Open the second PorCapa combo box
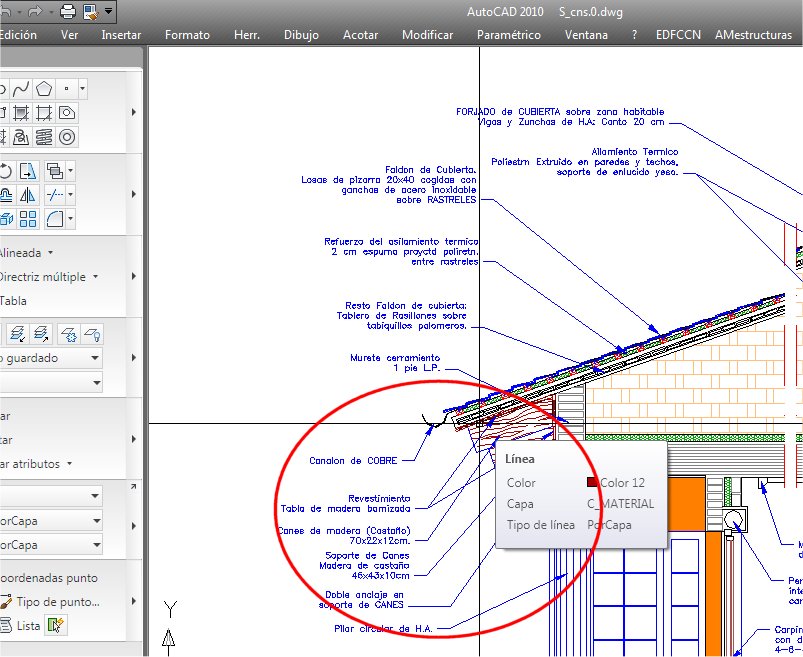803x657 pixels. (x=51, y=545)
